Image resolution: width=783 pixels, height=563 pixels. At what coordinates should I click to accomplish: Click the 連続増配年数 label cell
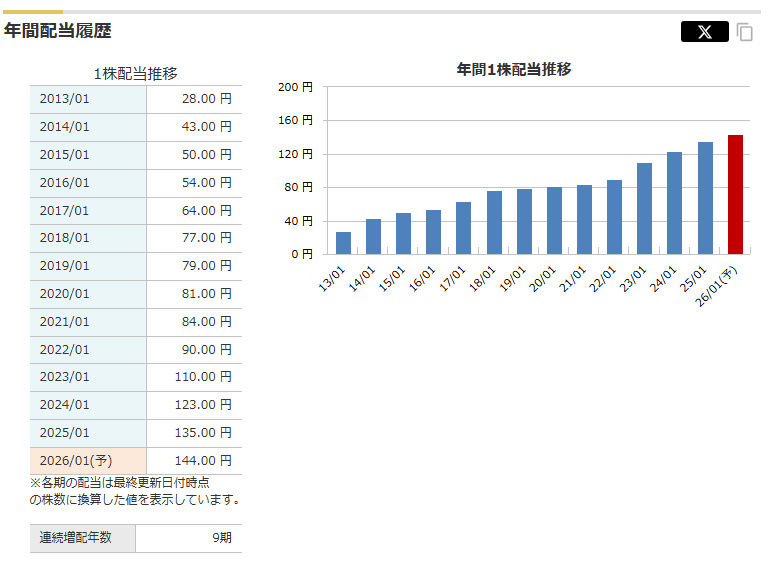tap(82, 538)
